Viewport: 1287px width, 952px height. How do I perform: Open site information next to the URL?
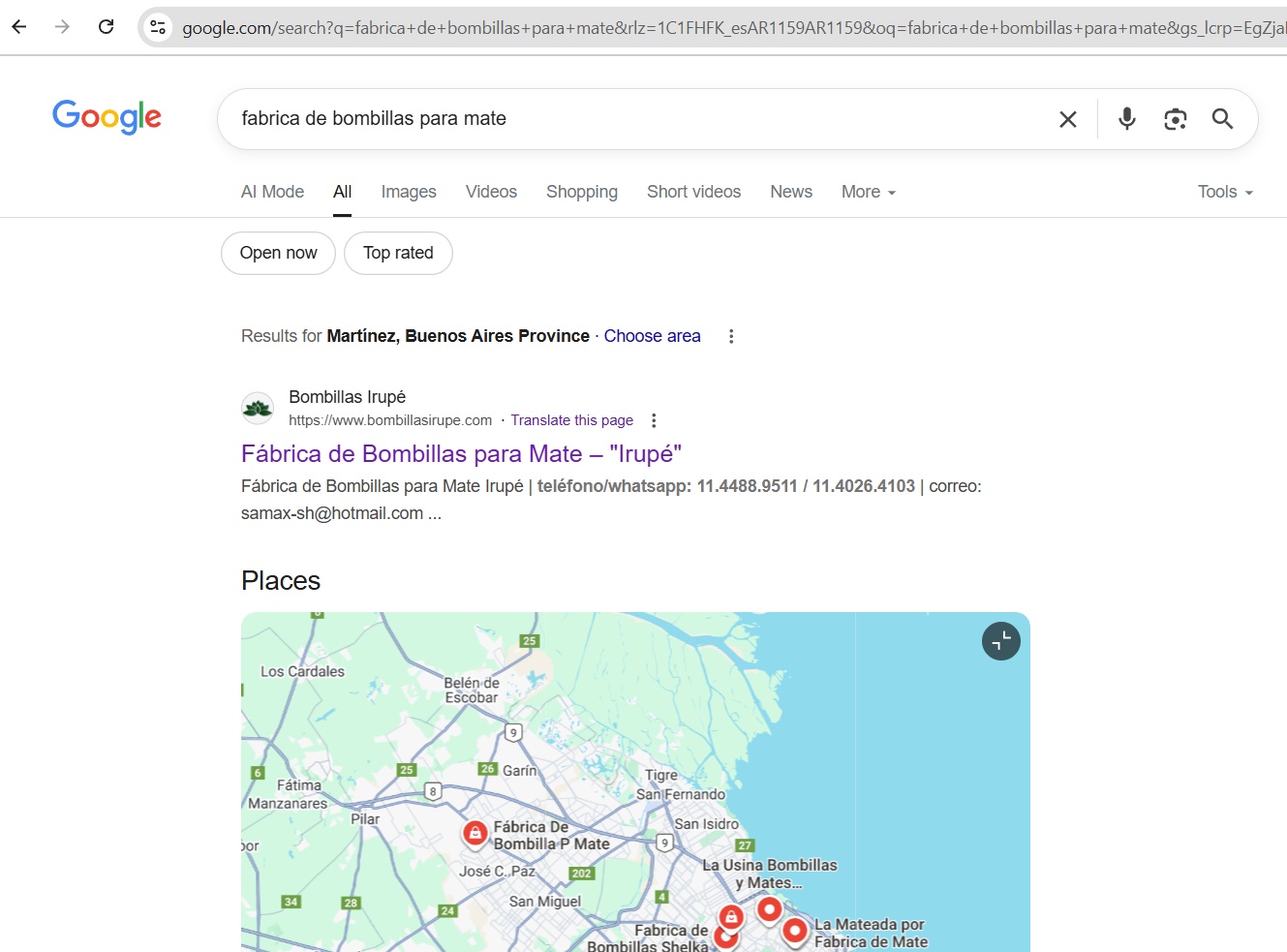click(x=157, y=26)
